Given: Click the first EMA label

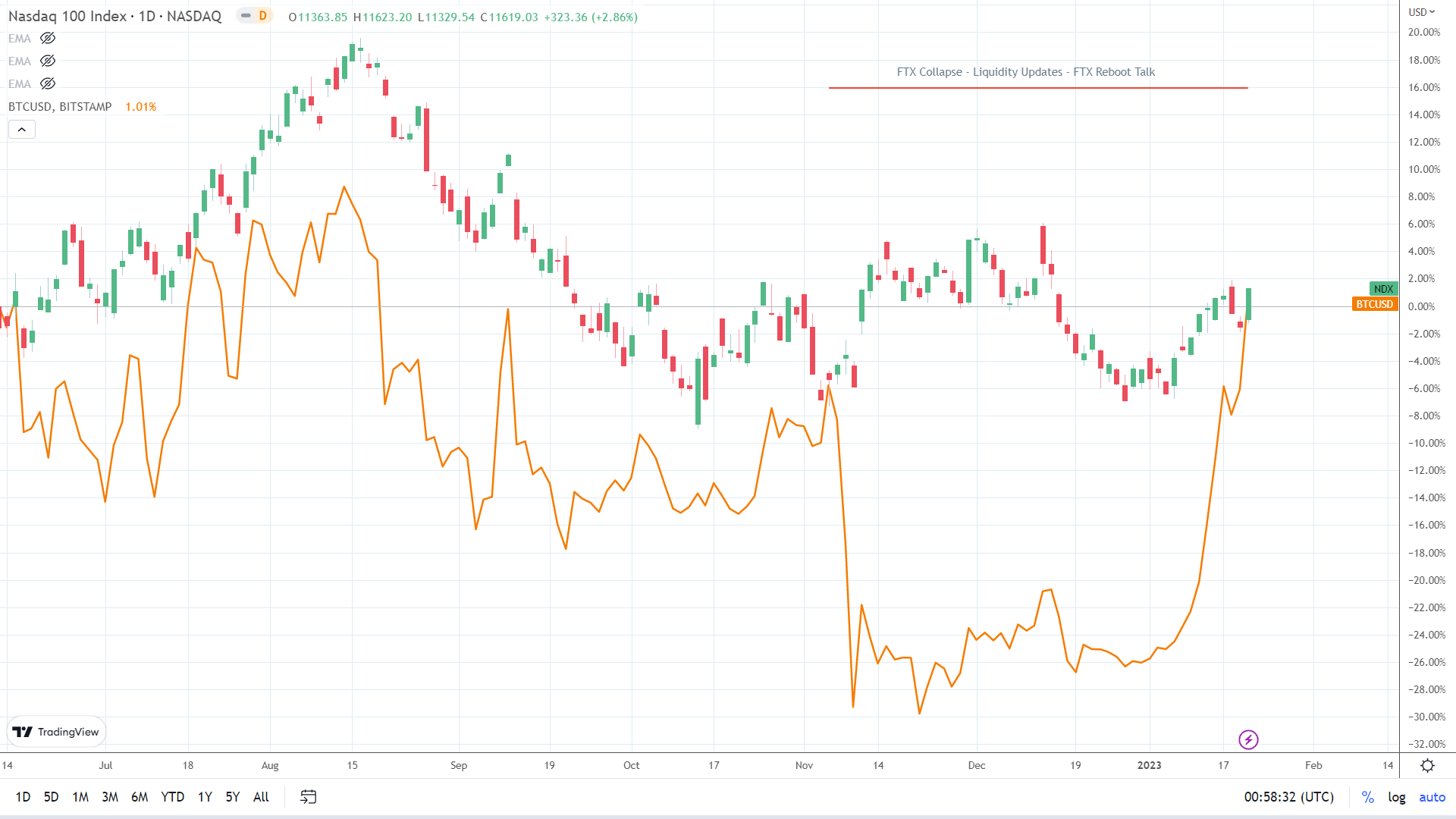Looking at the screenshot, I should tap(20, 39).
